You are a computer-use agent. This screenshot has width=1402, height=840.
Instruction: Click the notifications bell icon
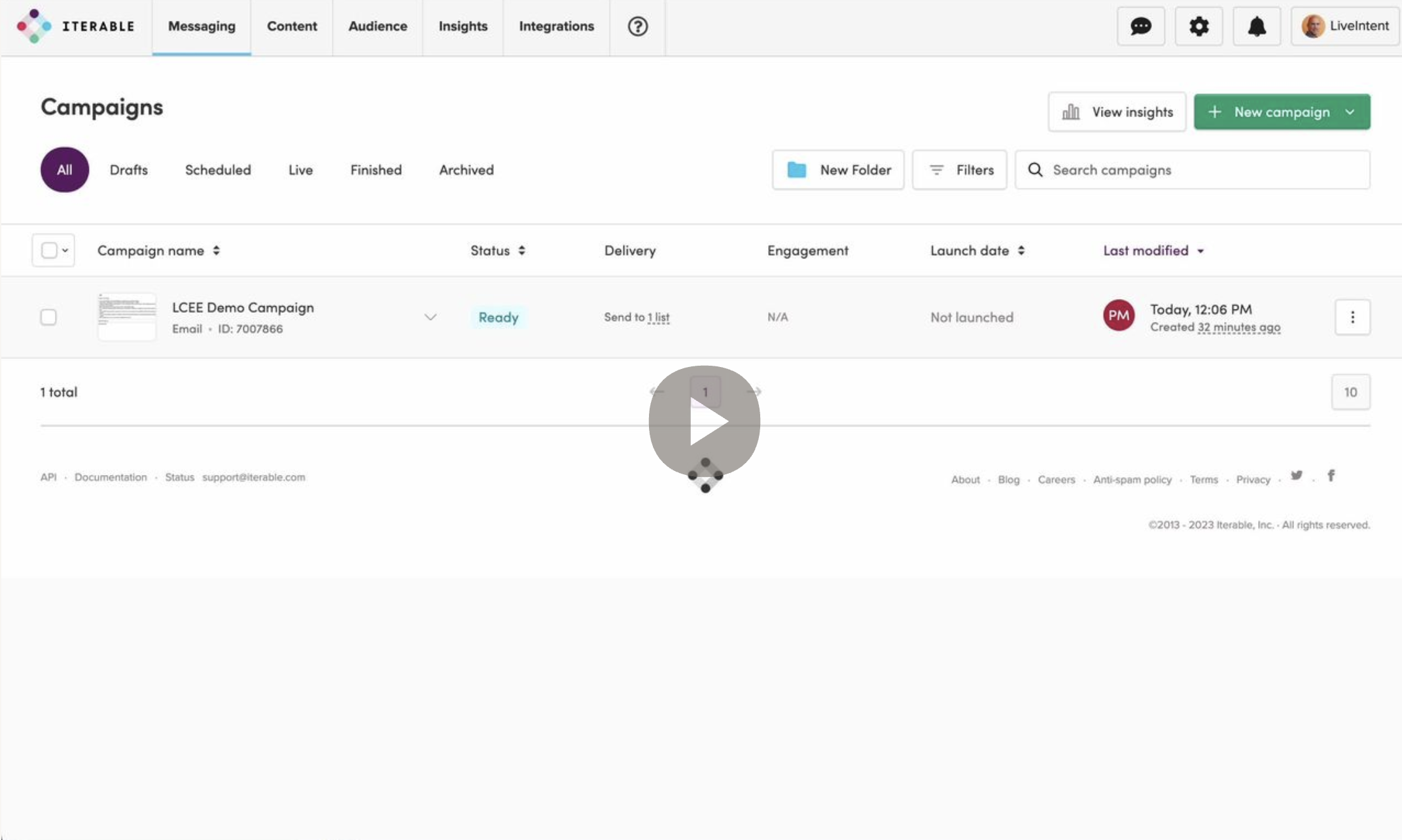click(1256, 26)
